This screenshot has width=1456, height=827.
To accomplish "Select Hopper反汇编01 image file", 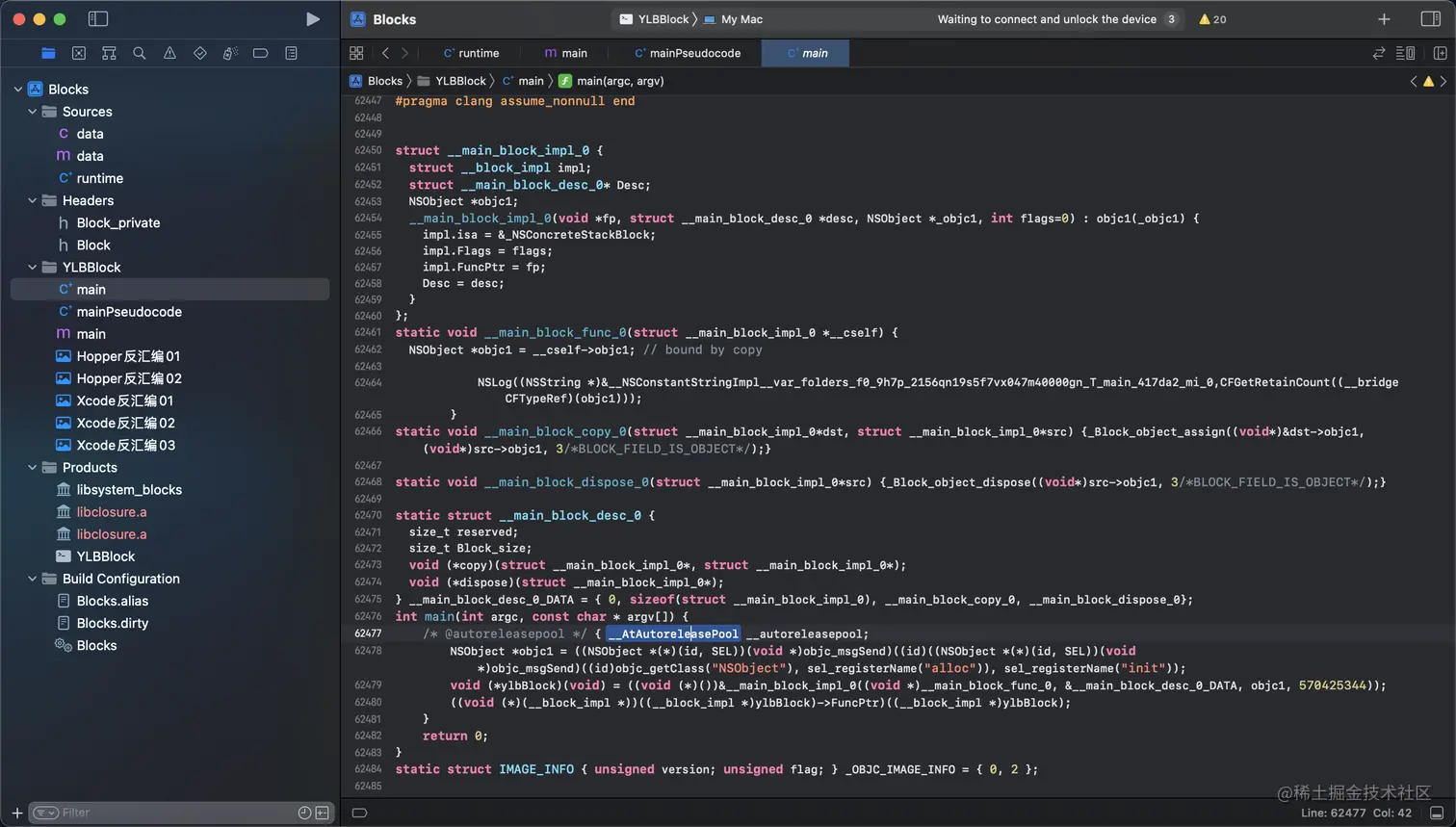I will [128, 356].
